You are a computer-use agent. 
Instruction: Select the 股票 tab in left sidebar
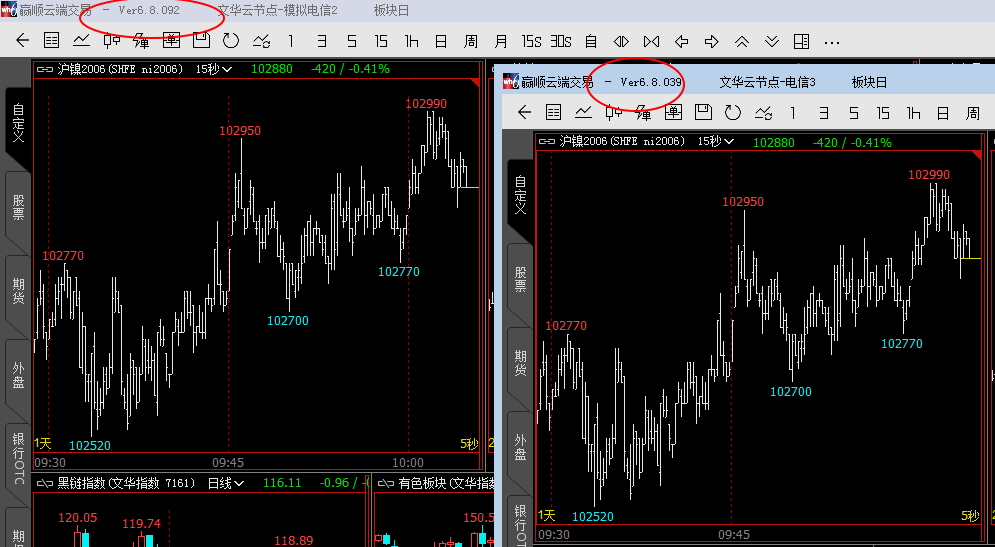pos(18,208)
